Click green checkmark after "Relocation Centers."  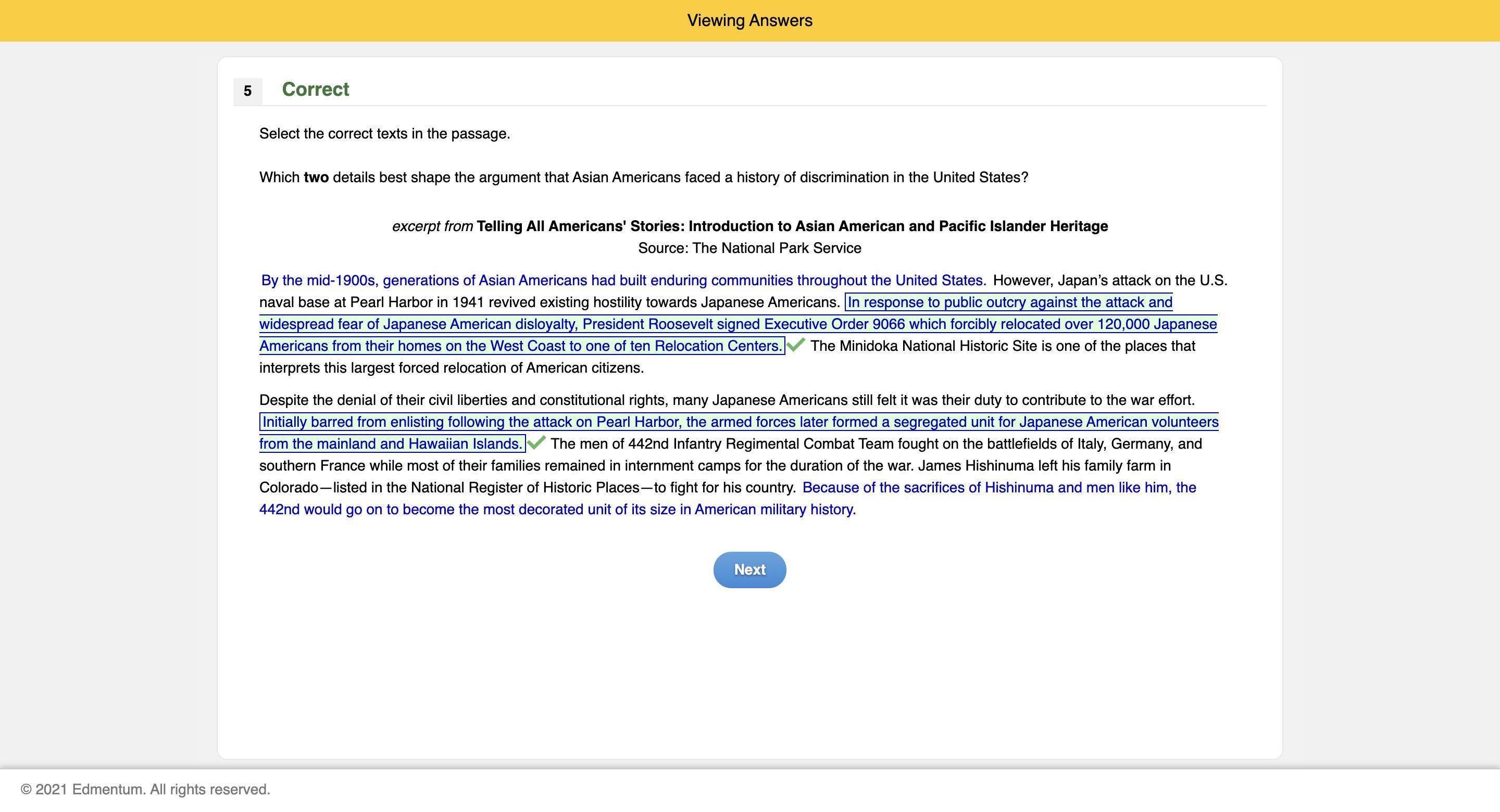(795, 345)
